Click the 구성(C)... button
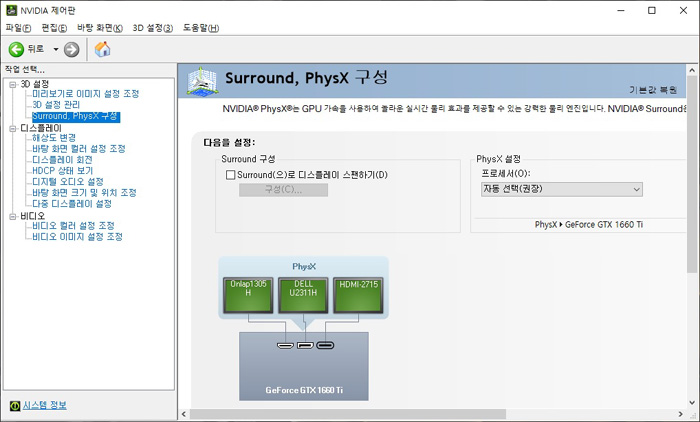This screenshot has width=700, height=422. [283, 190]
